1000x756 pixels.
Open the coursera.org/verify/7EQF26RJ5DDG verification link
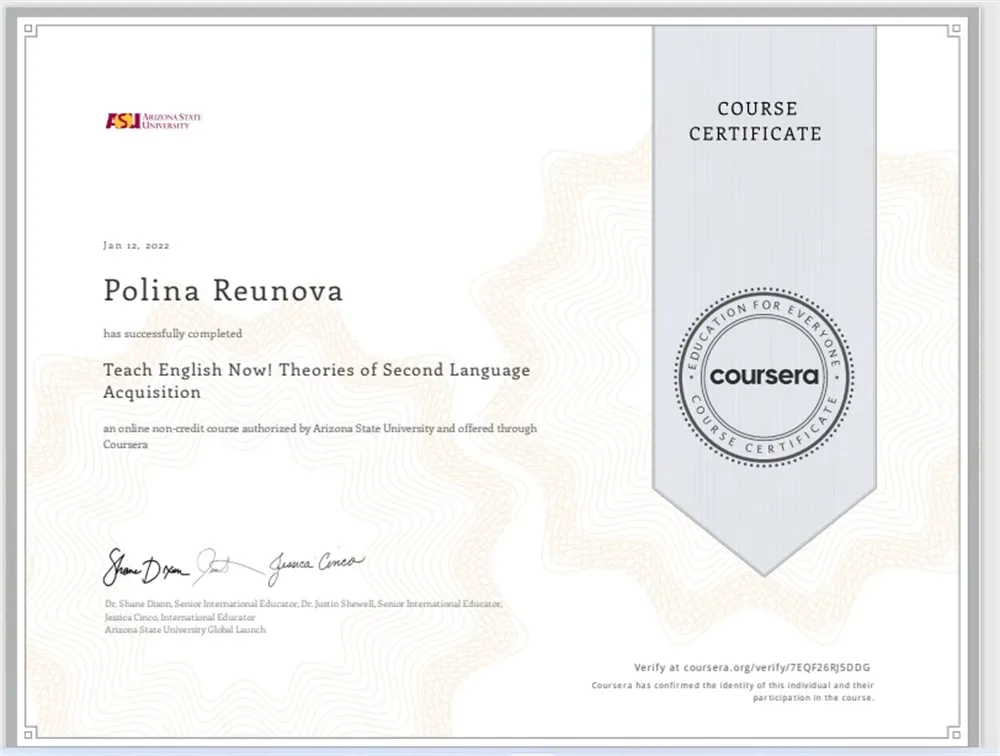777,667
